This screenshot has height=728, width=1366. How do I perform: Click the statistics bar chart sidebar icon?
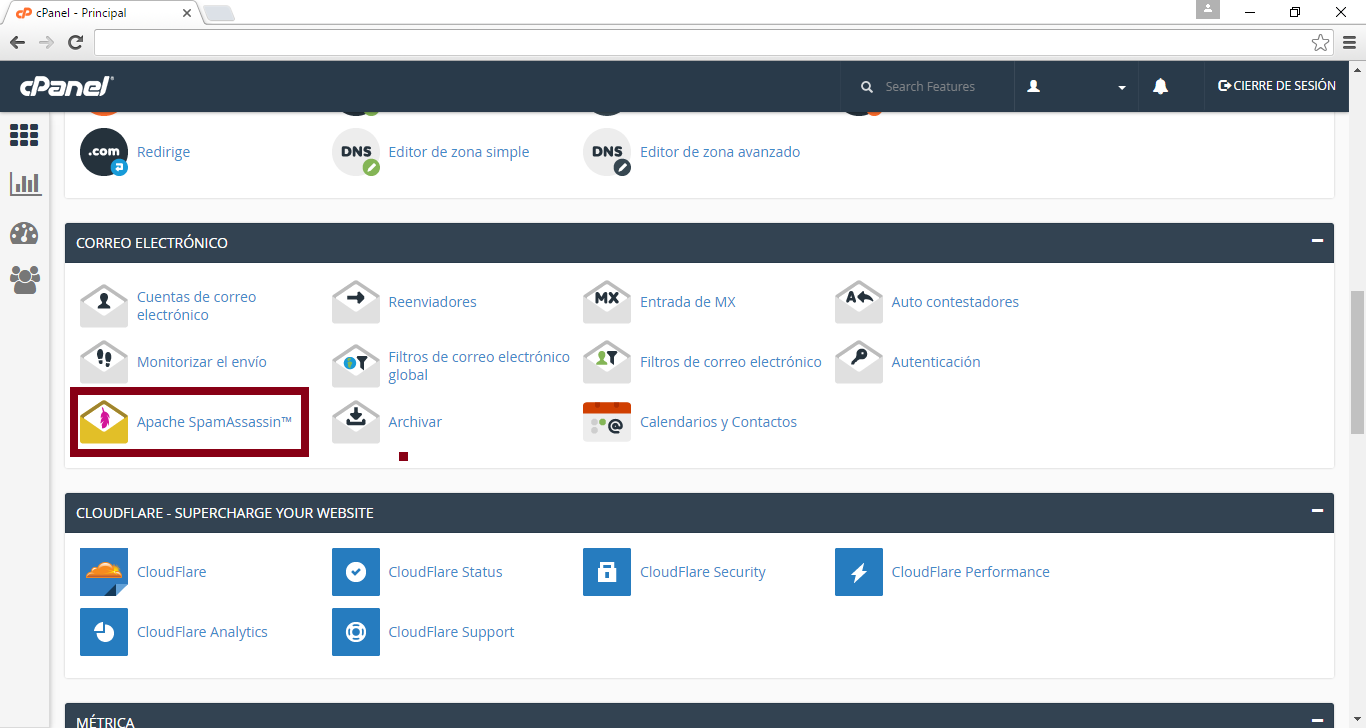(x=25, y=184)
